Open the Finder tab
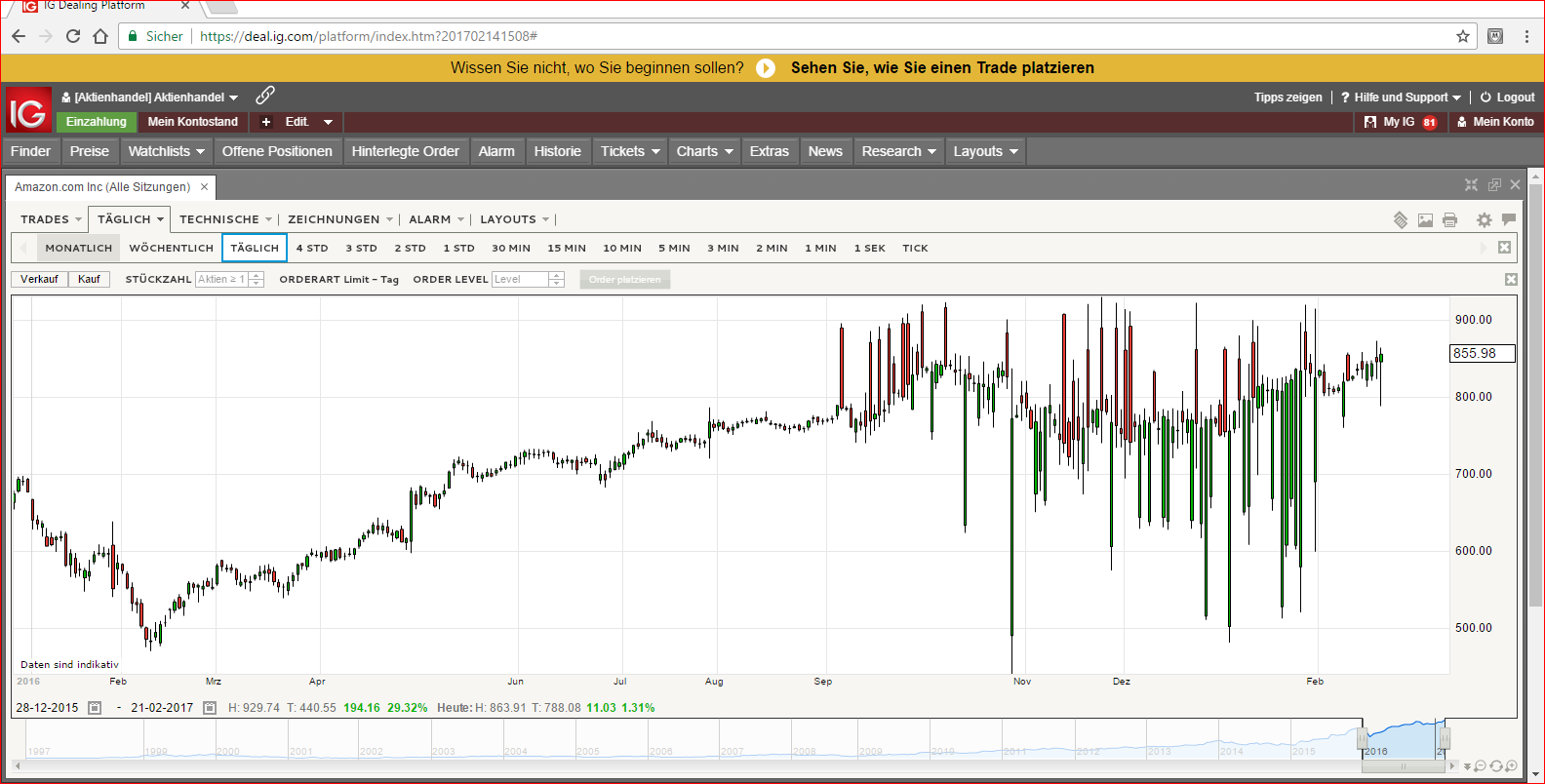Viewport: 1545px width, 784px height. (x=31, y=151)
